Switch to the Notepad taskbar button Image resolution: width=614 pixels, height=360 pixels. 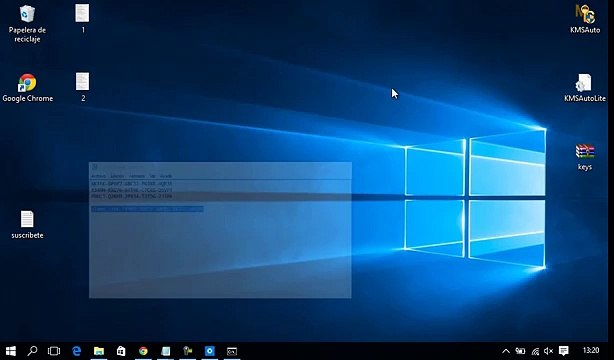[x=166, y=351]
